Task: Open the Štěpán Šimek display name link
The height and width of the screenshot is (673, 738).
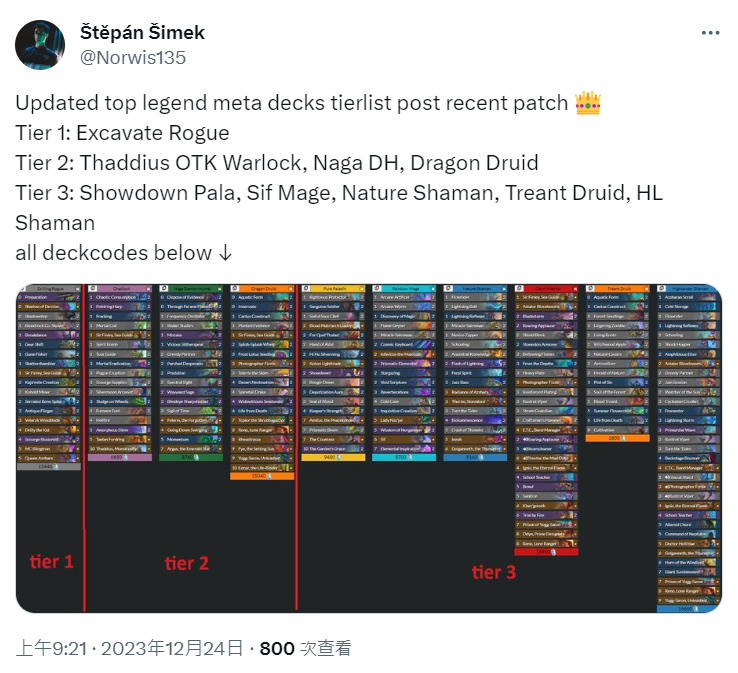Action: tap(142, 33)
